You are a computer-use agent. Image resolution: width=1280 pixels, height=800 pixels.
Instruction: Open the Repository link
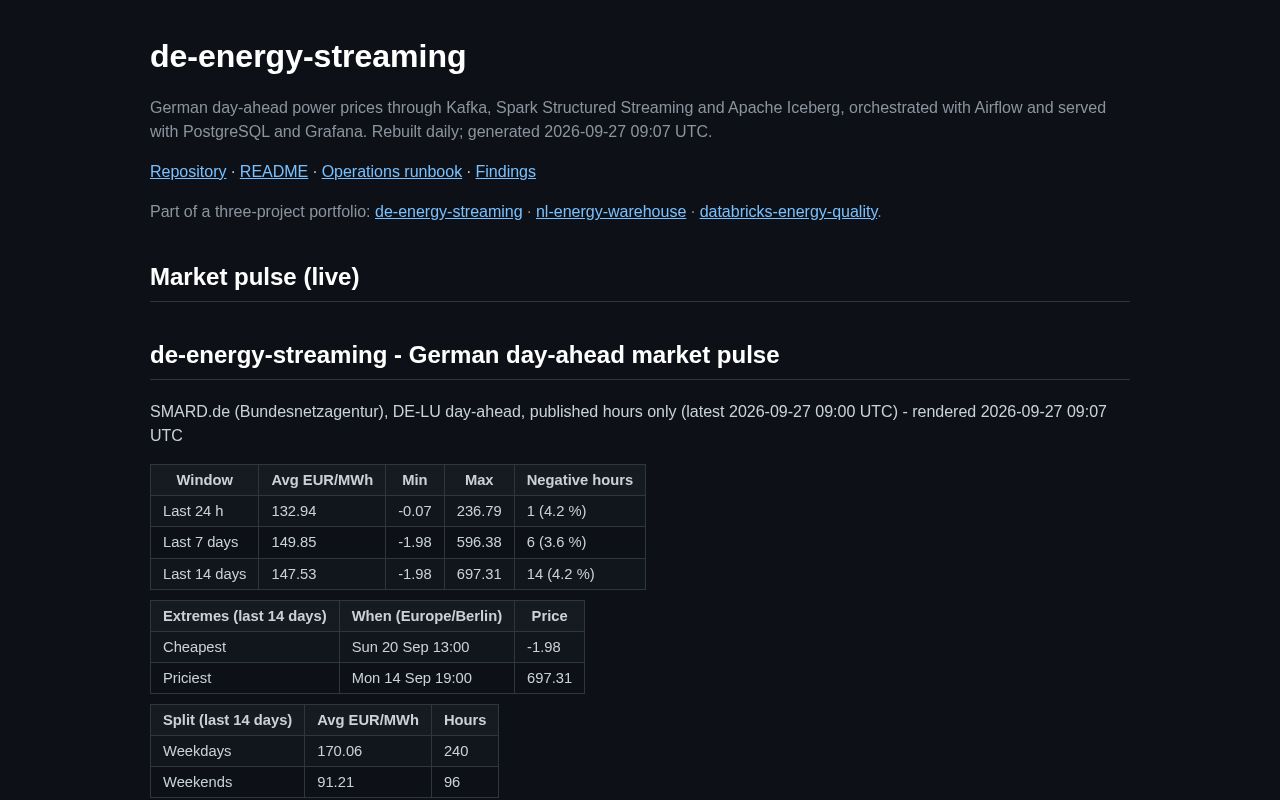[188, 171]
